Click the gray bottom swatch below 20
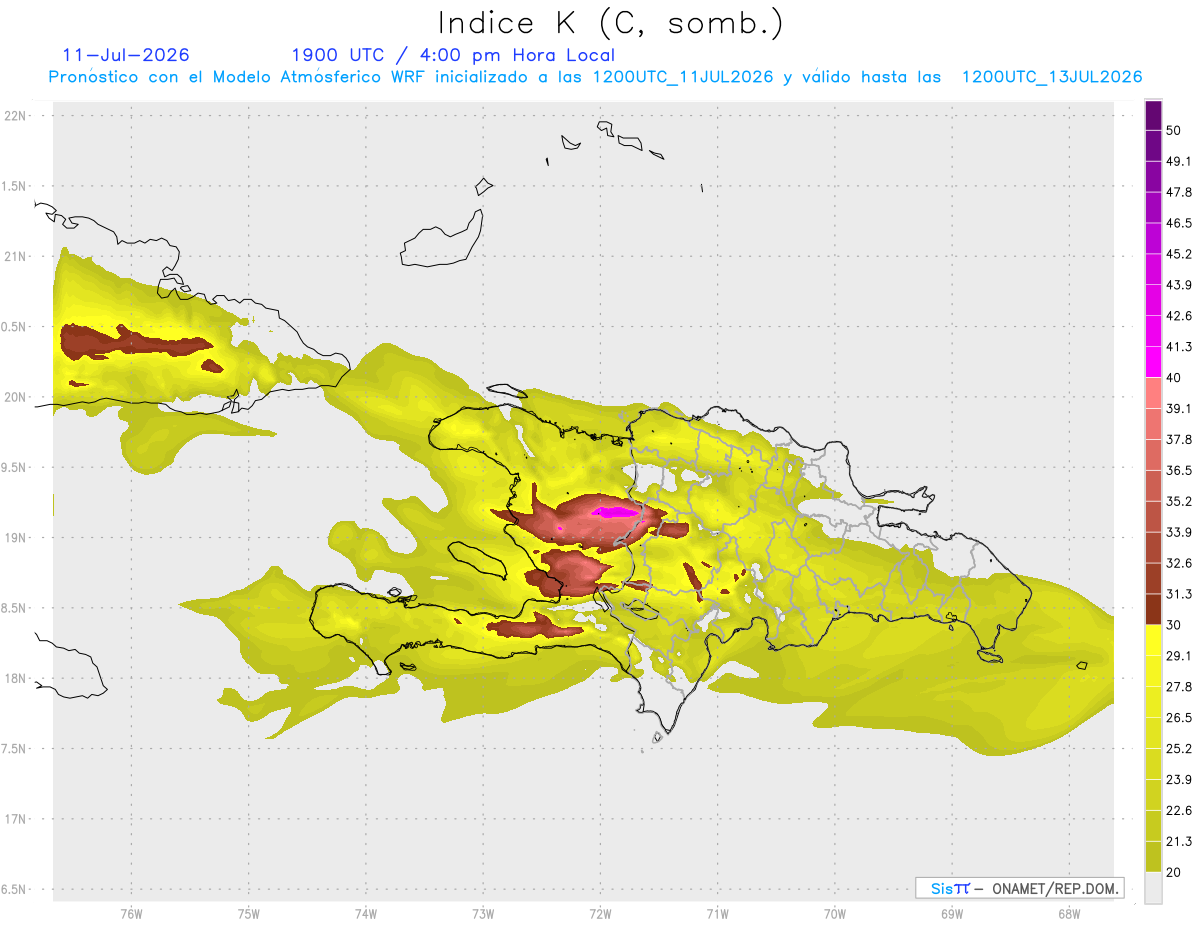Image resolution: width=1200 pixels, height=927 pixels. click(x=1153, y=887)
